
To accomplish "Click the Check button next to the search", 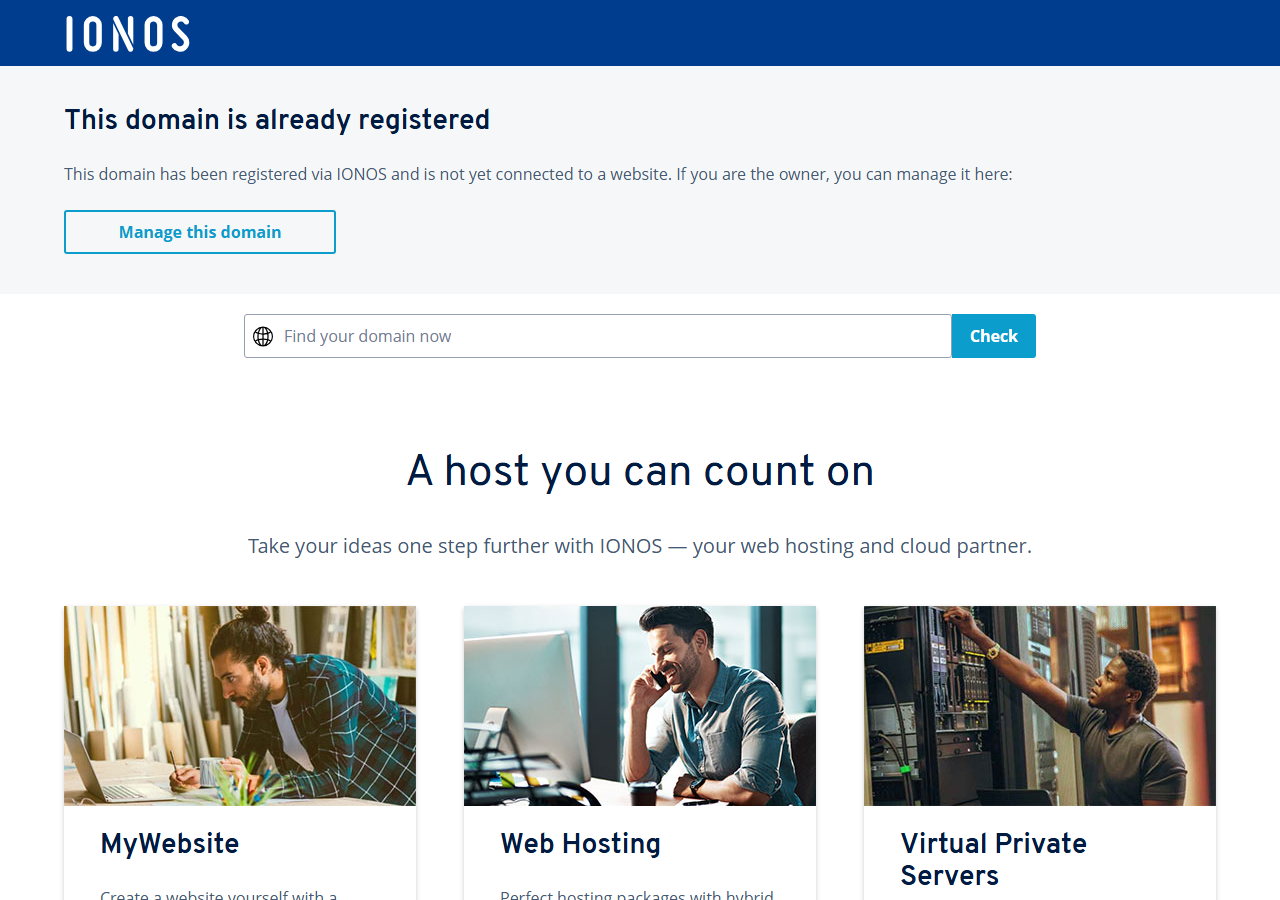I will click(993, 336).
